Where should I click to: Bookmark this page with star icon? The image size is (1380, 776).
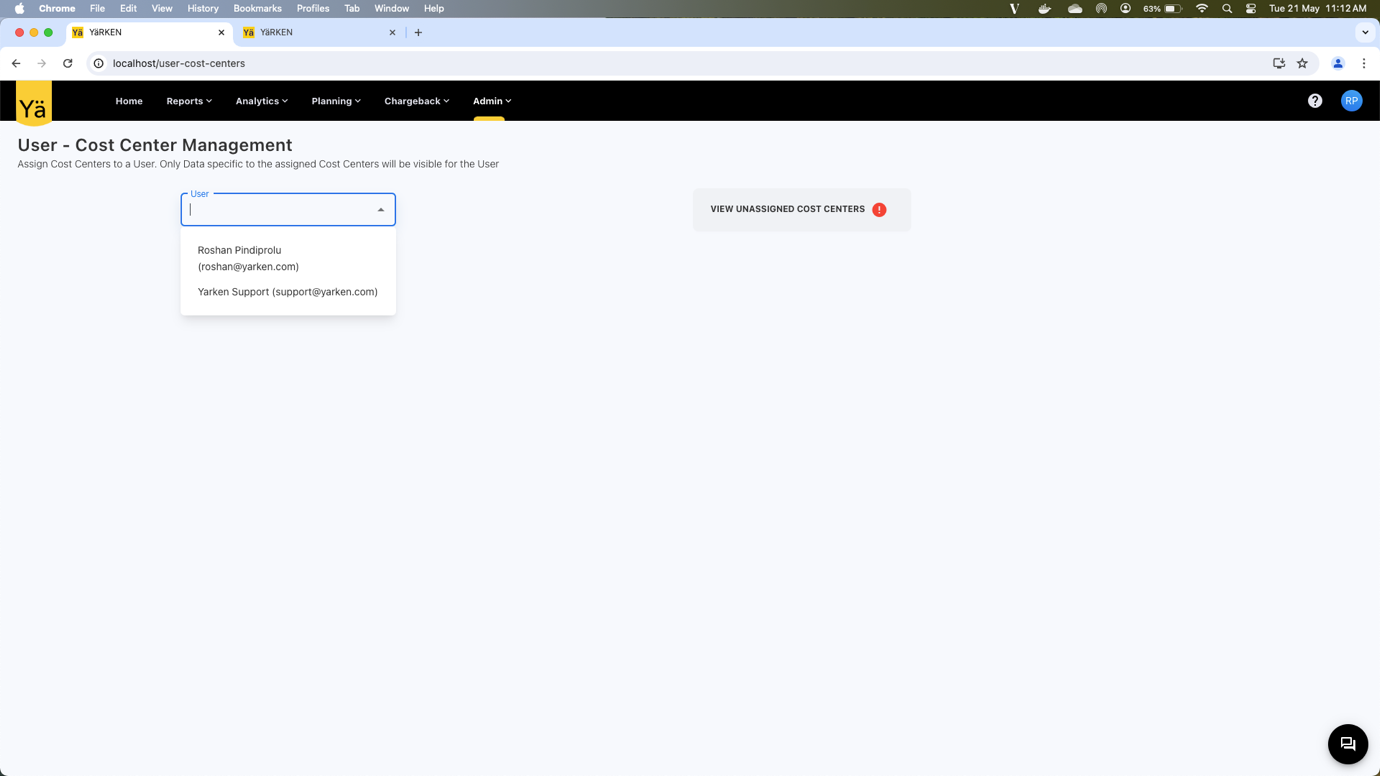point(1302,63)
